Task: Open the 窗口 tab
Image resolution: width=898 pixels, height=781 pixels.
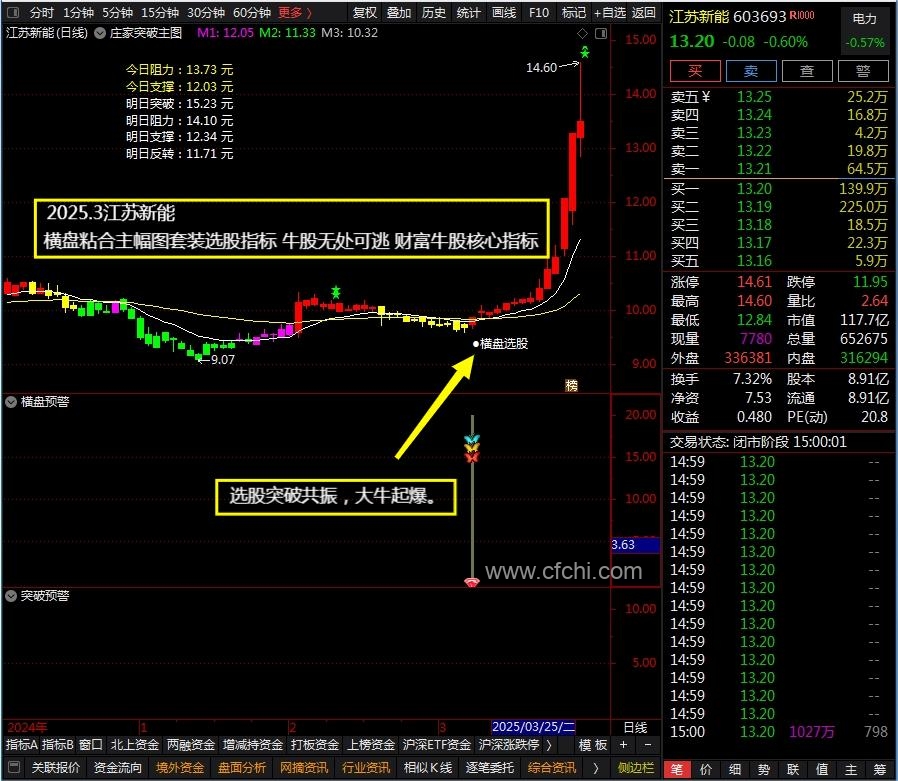Action: 90,745
